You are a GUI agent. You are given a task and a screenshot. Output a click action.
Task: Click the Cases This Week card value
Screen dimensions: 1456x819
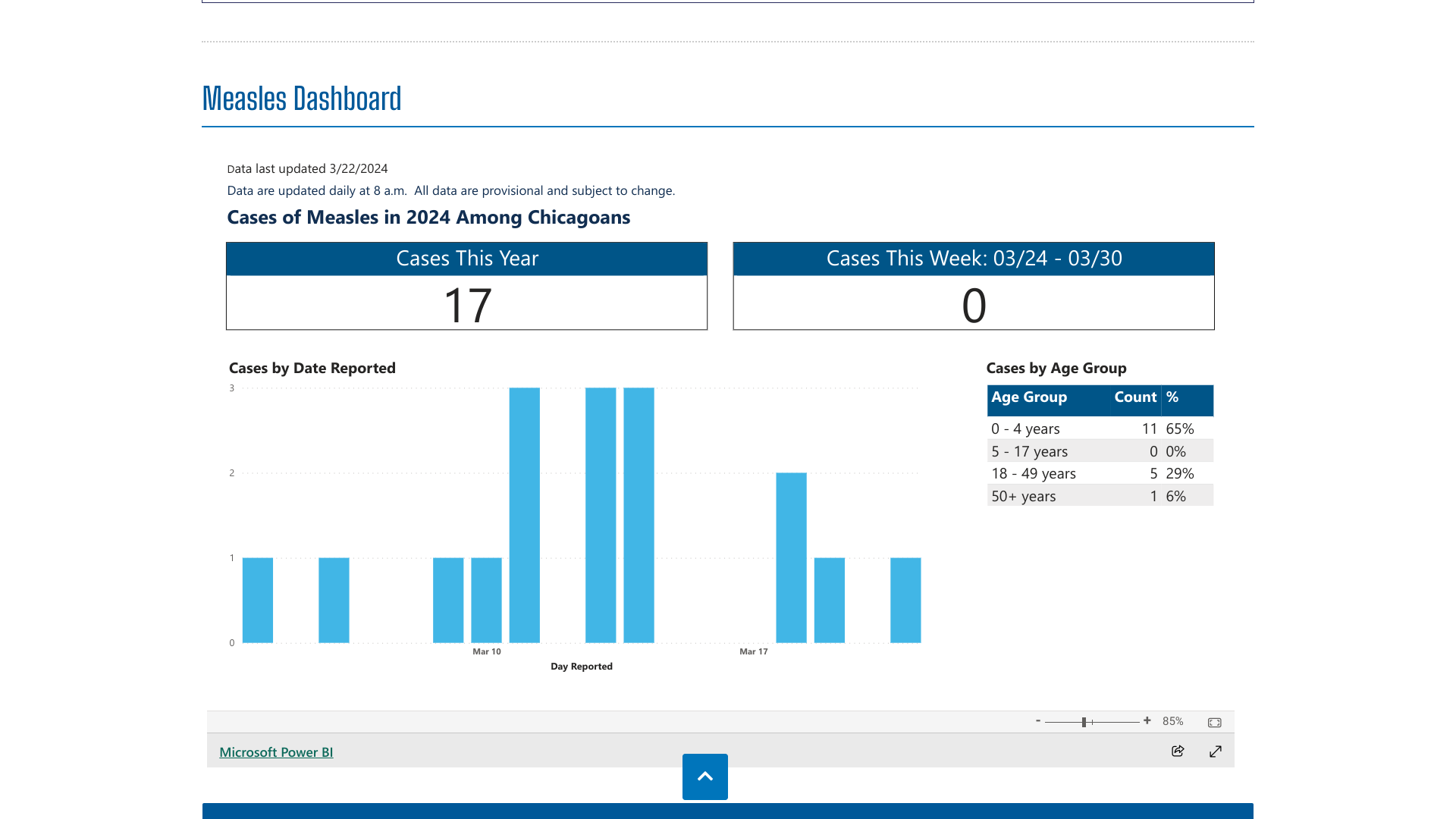tap(974, 305)
